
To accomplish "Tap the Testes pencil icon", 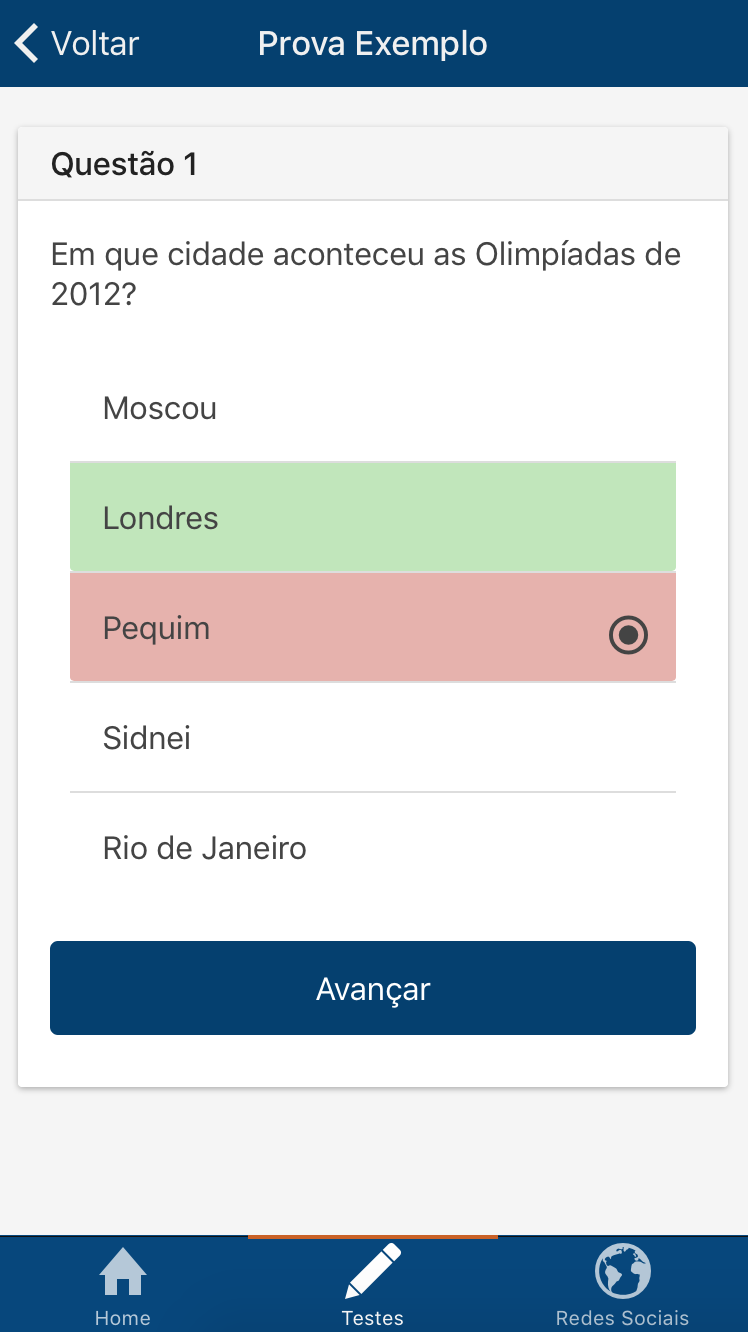I will (373, 1271).
